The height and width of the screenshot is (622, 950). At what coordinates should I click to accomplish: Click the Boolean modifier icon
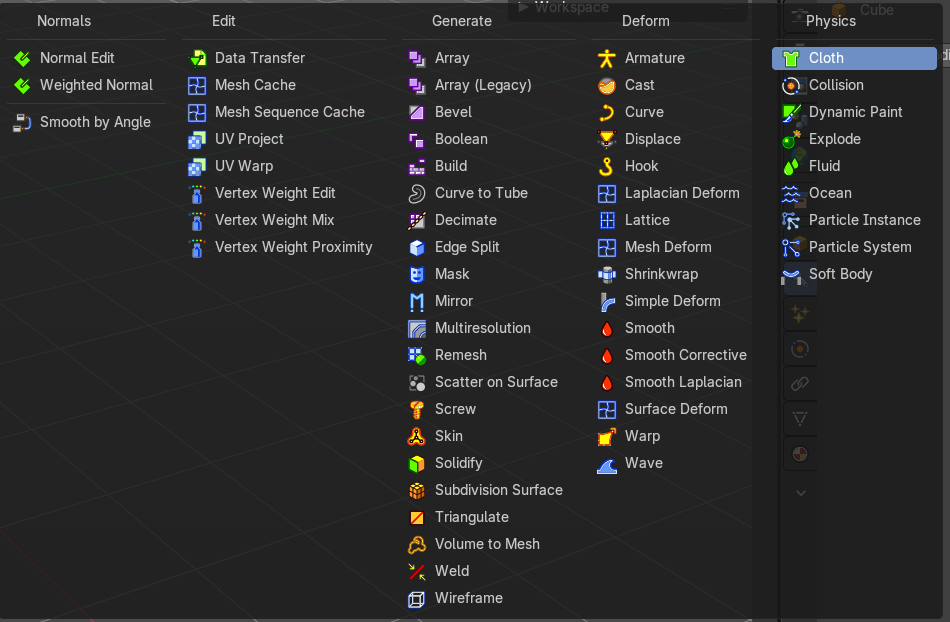(x=417, y=139)
